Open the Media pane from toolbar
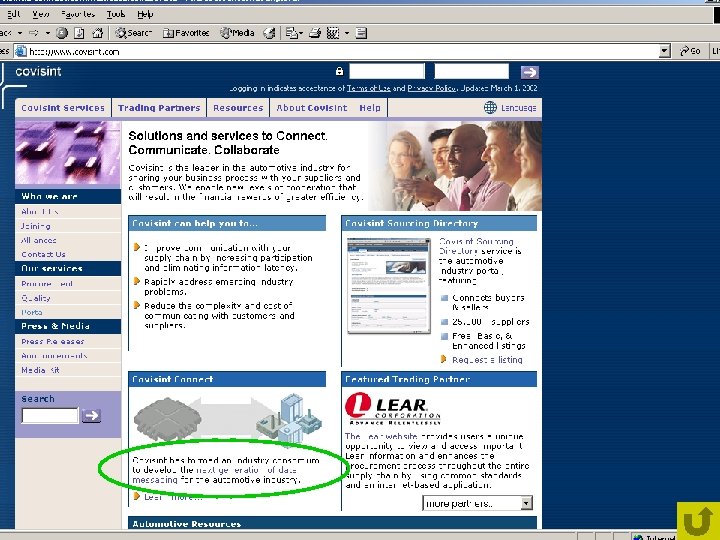The height and width of the screenshot is (540, 720). tap(237, 33)
